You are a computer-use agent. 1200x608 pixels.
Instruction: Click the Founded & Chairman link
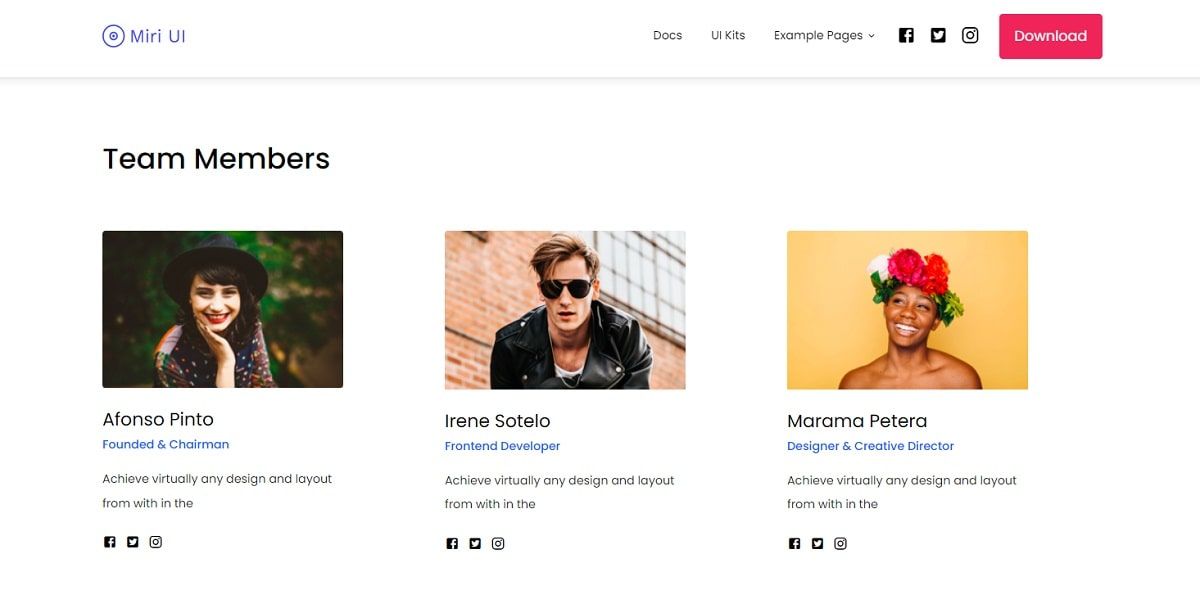[165, 444]
